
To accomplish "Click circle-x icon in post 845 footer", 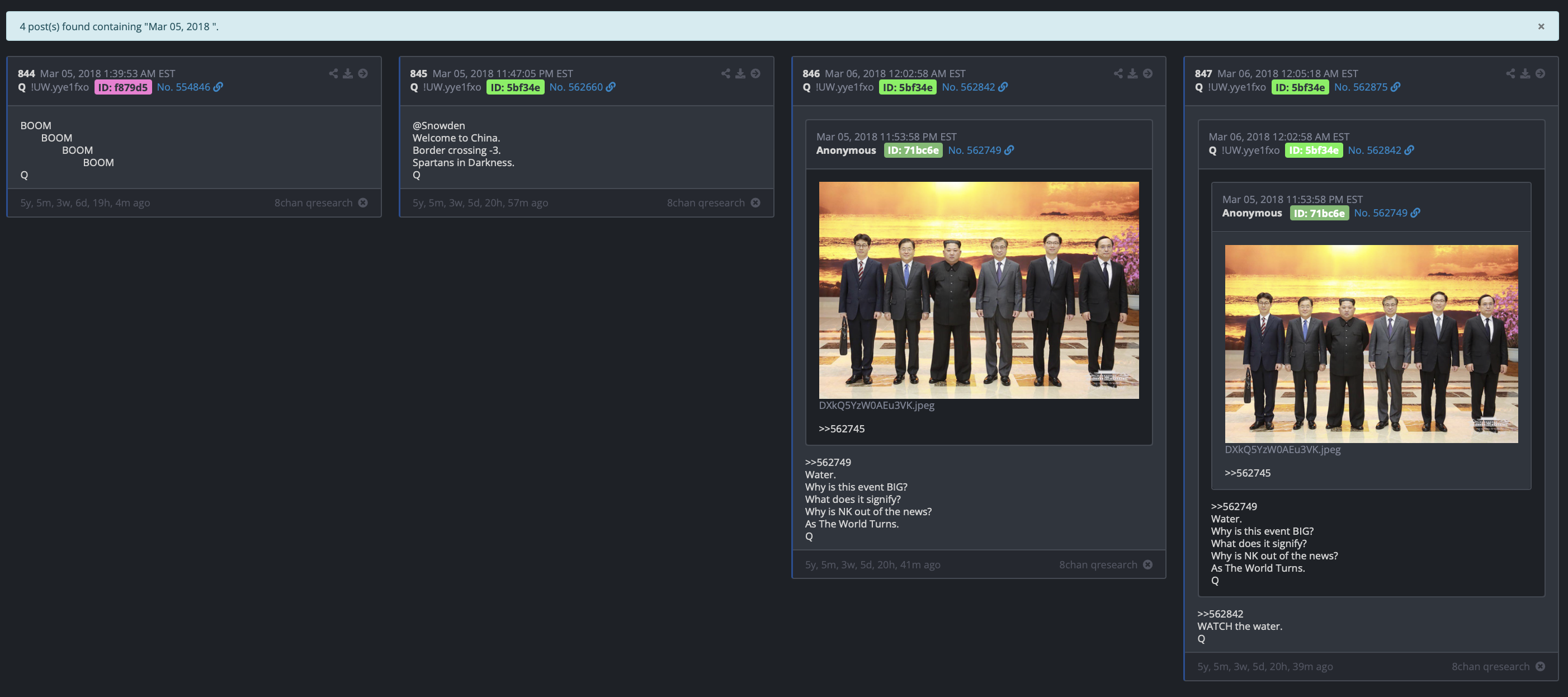I will [755, 202].
